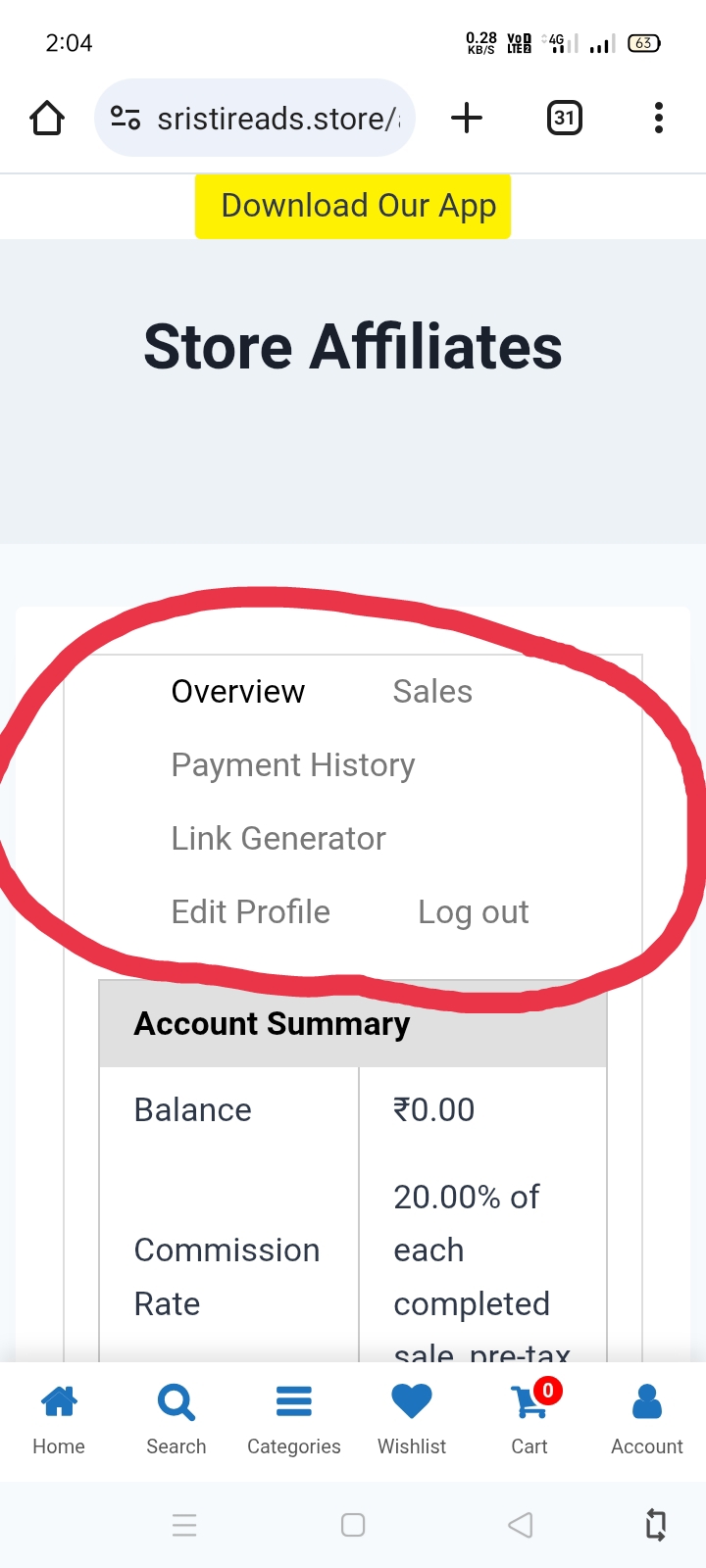Click the Log out link

coord(474,912)
